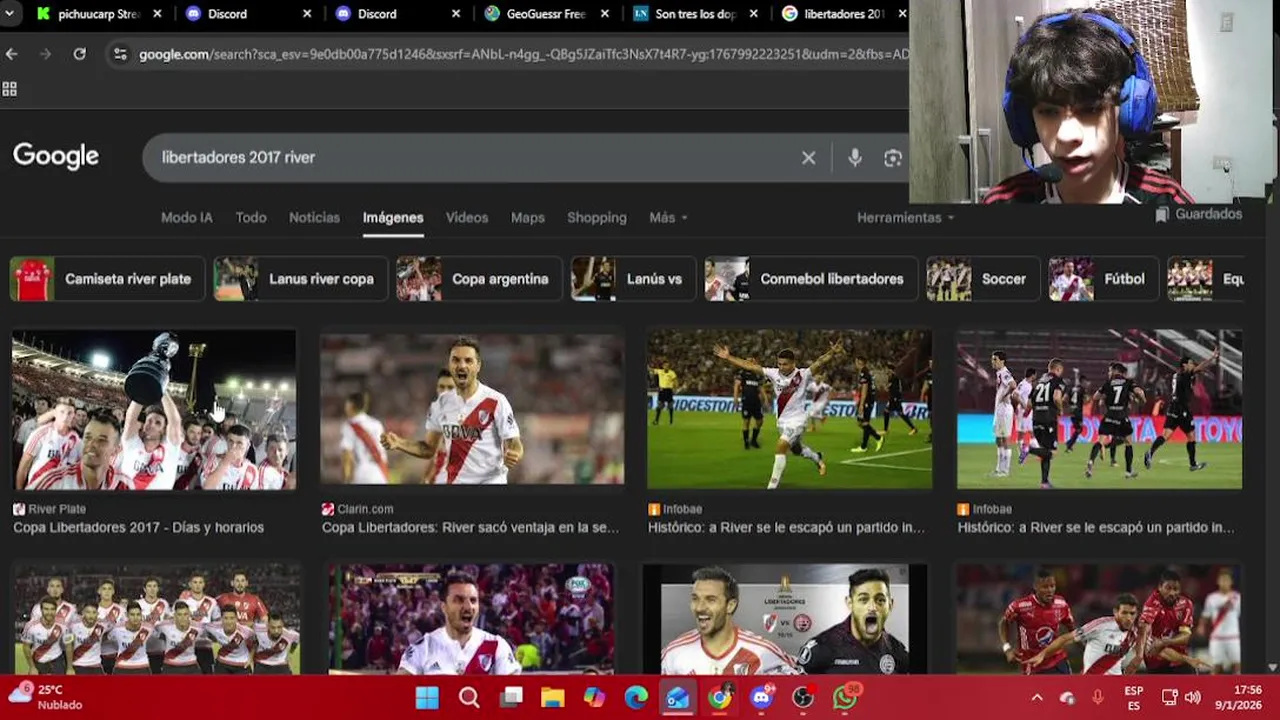The height and width of the screenshot is (720, 1280).
Task: Open Task View on taskbar
Action: point(512,697)
